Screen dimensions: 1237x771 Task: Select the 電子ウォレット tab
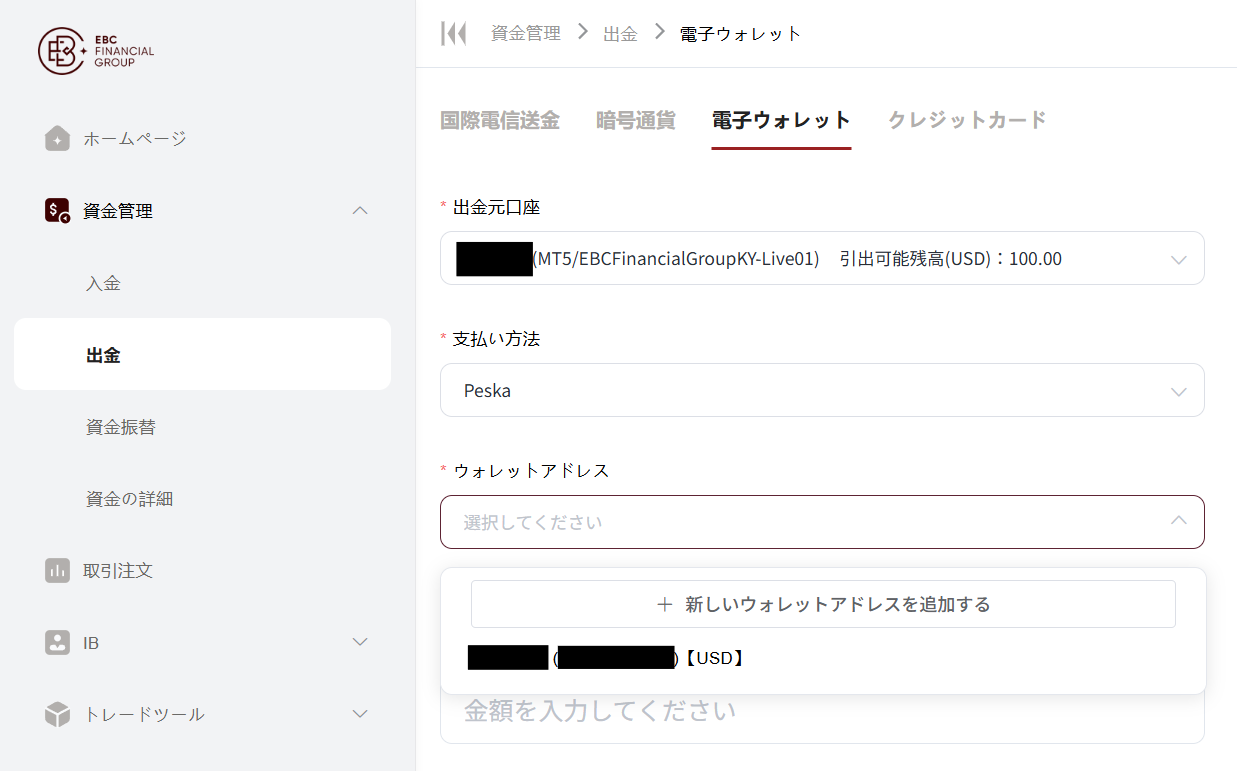(x=781, y=121)
